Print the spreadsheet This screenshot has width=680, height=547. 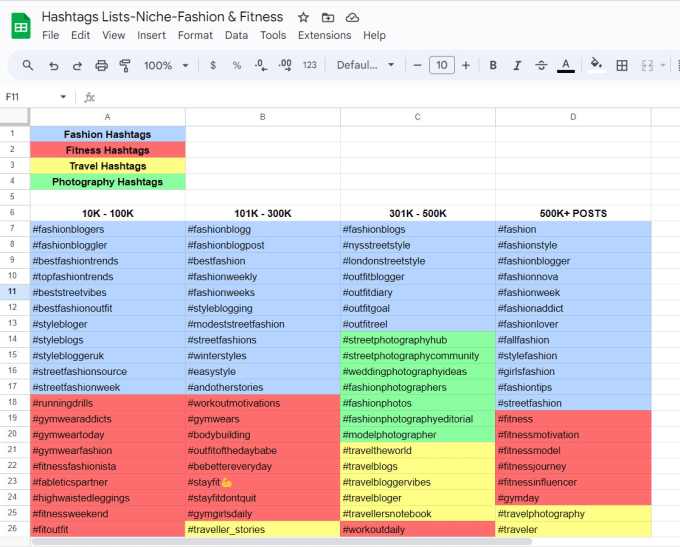tap(101, 66)
